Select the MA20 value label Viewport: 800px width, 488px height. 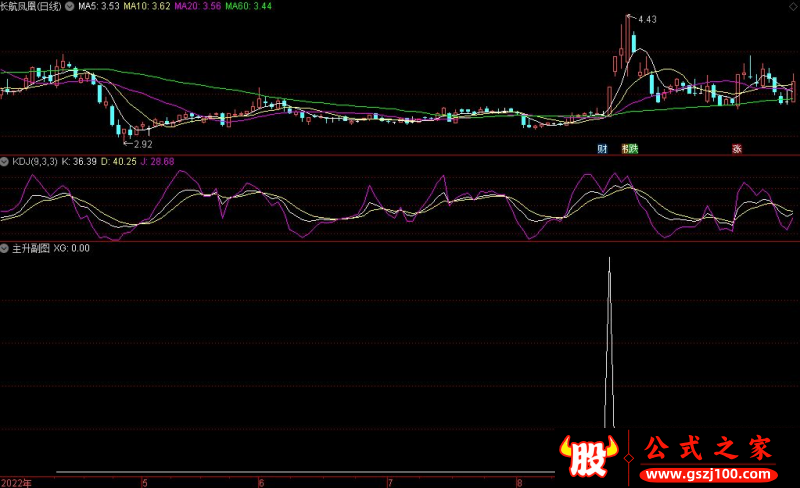pyautogui.click(x=197, y=6)
